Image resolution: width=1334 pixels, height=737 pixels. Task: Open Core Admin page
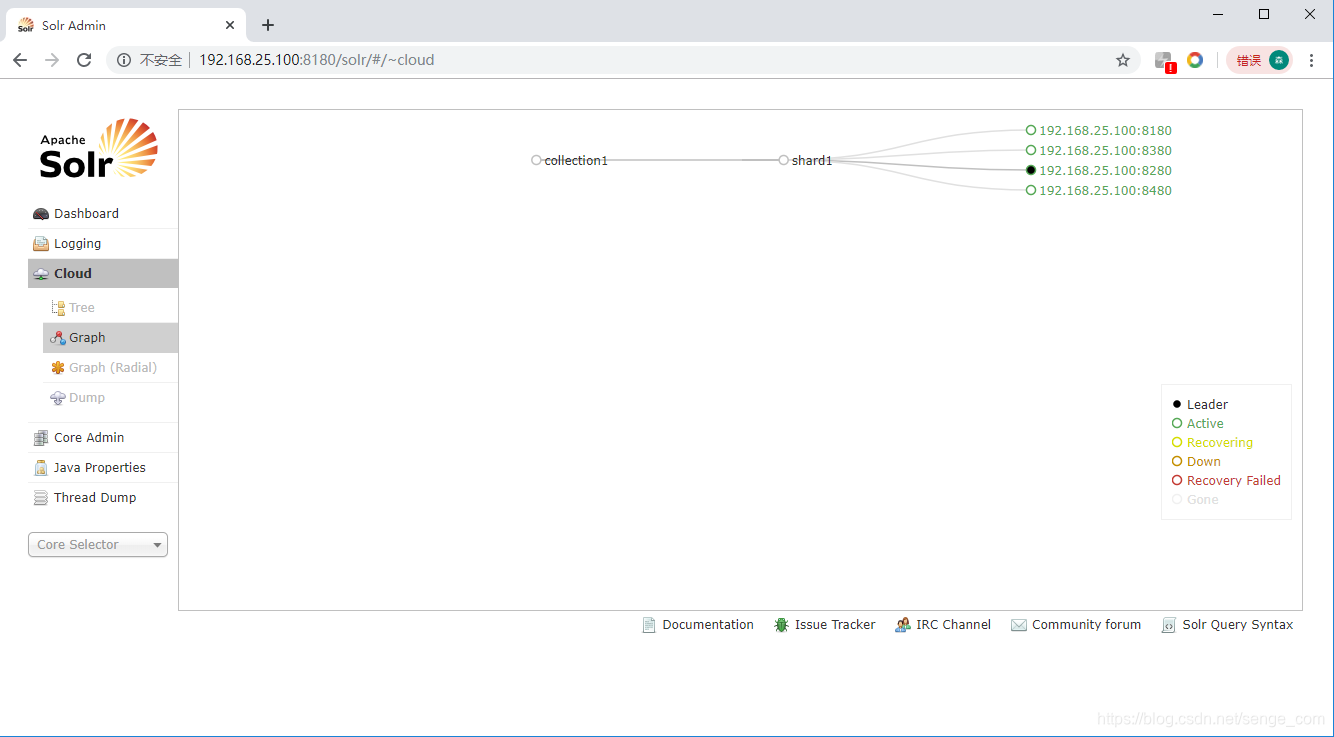103,438
